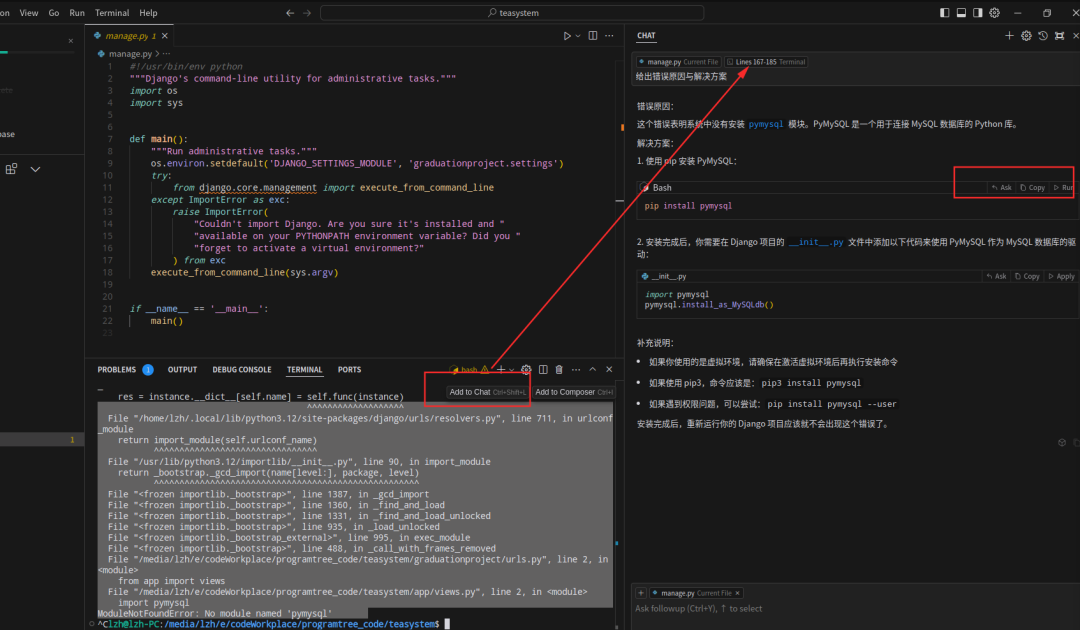
Task: Click the ModuleNotFoundError line in terminal
Action: pos(214,613)
